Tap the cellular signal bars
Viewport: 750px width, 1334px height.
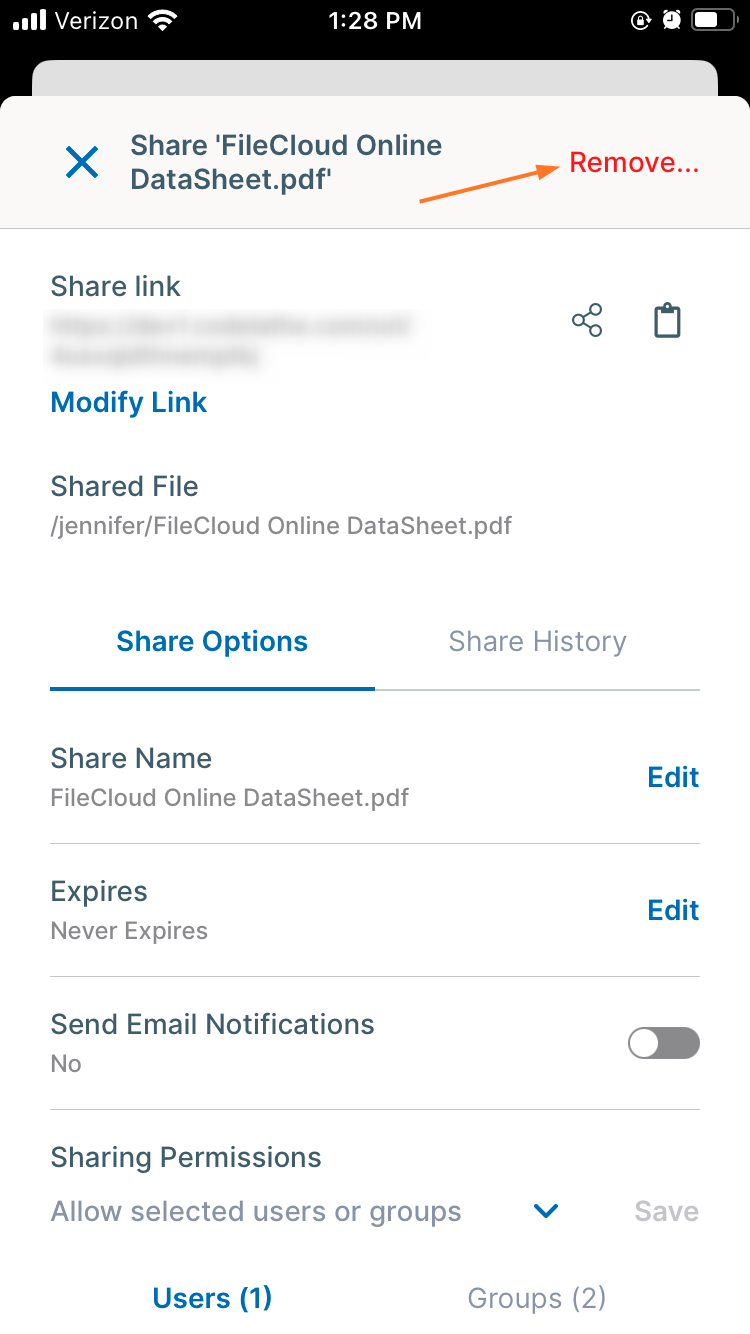[x=31, y=20]
